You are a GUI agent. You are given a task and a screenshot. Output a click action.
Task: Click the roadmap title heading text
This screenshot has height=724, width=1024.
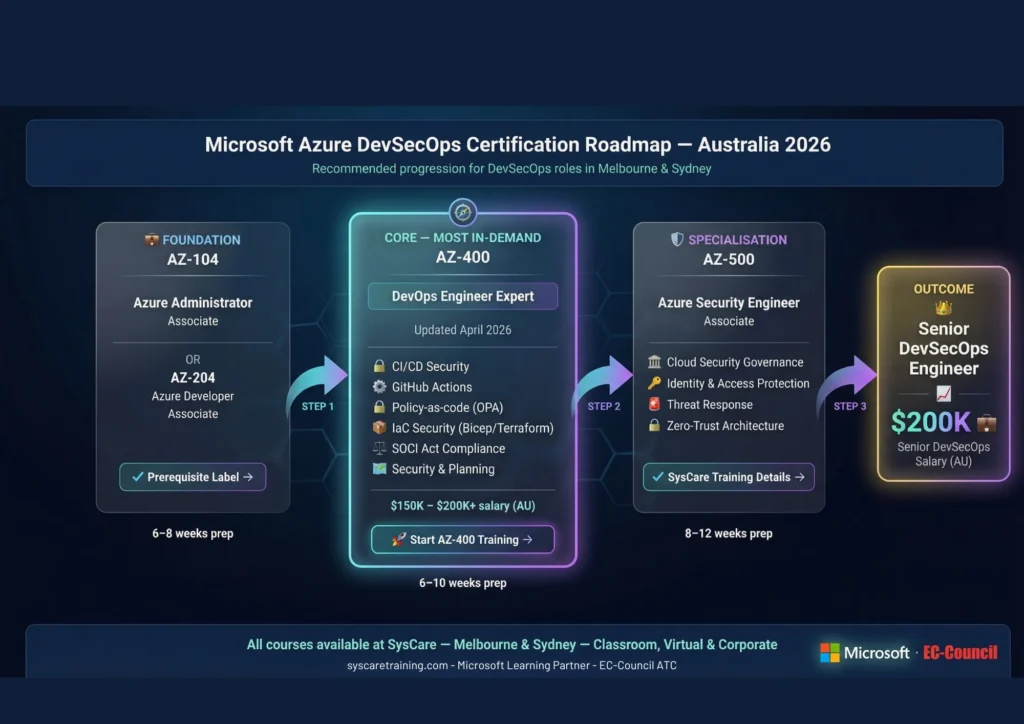tap(518, 144)
